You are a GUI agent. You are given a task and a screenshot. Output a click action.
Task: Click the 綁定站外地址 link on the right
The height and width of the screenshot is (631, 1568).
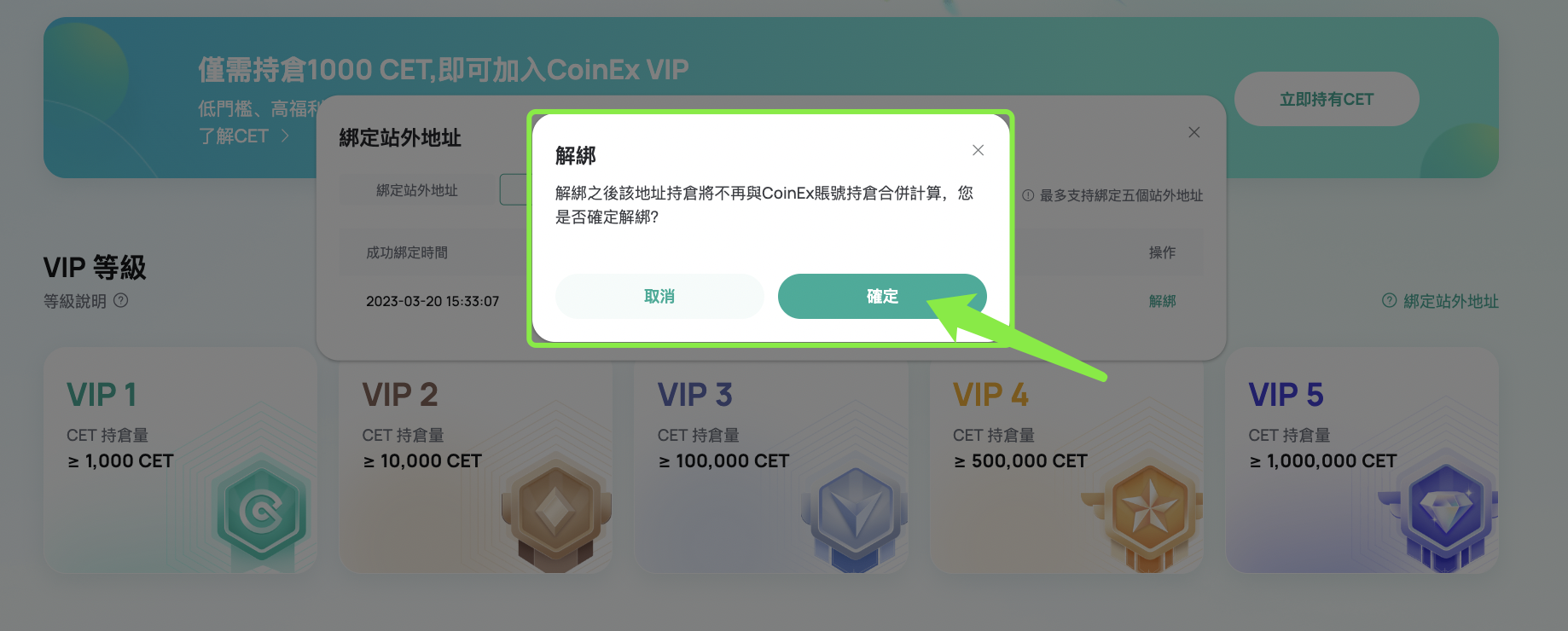[x=1451, y=301]
